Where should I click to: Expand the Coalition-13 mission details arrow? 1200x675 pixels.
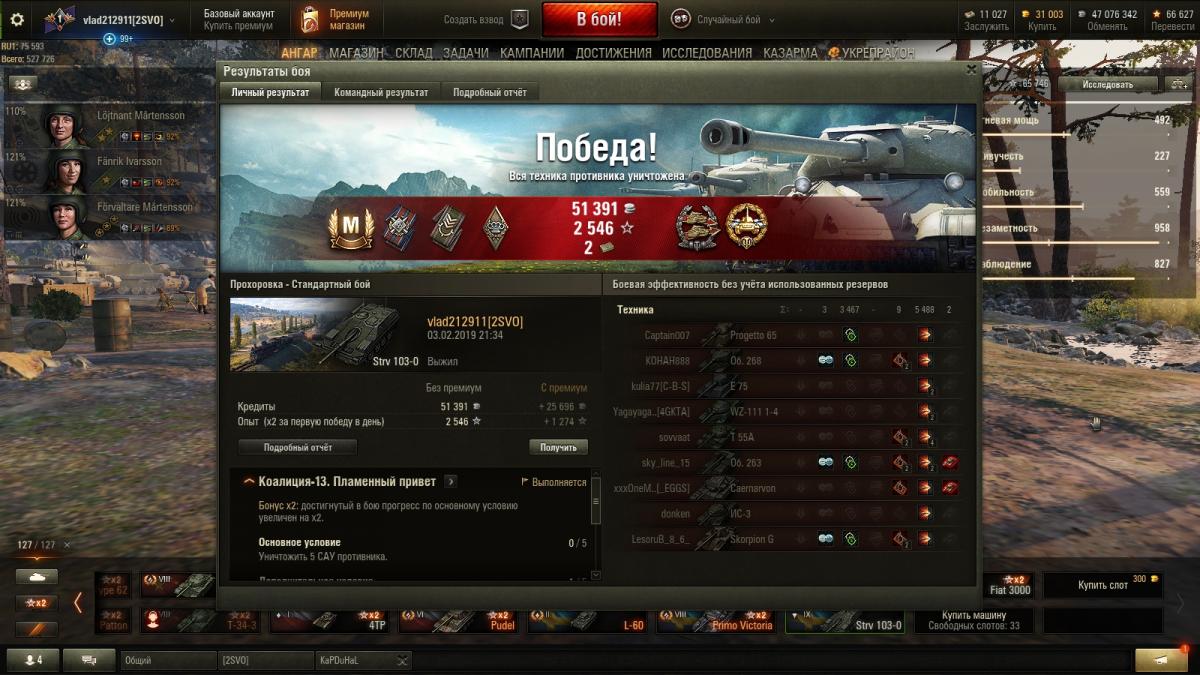coord(451,482)
